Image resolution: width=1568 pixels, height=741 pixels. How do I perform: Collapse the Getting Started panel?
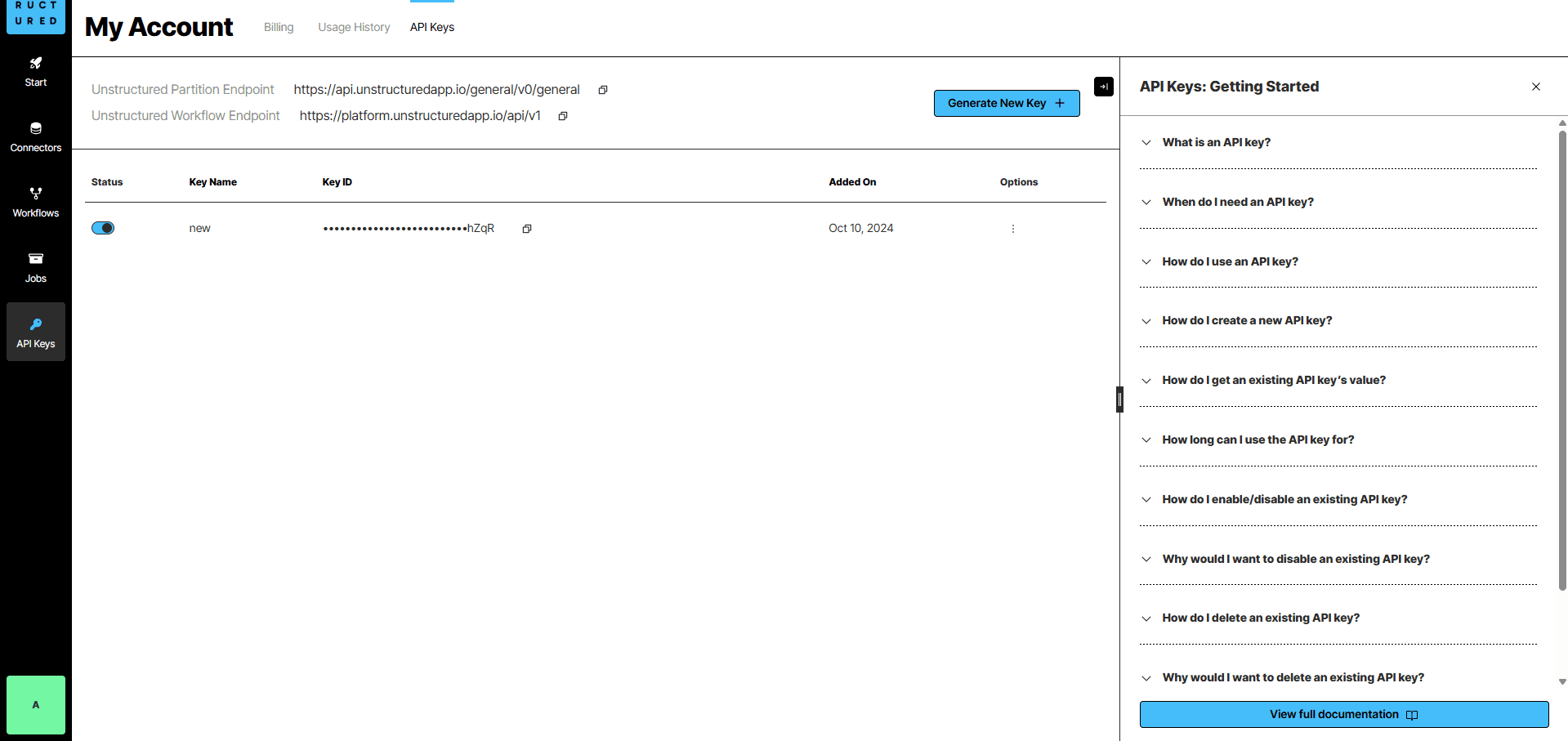[1104, 87]
